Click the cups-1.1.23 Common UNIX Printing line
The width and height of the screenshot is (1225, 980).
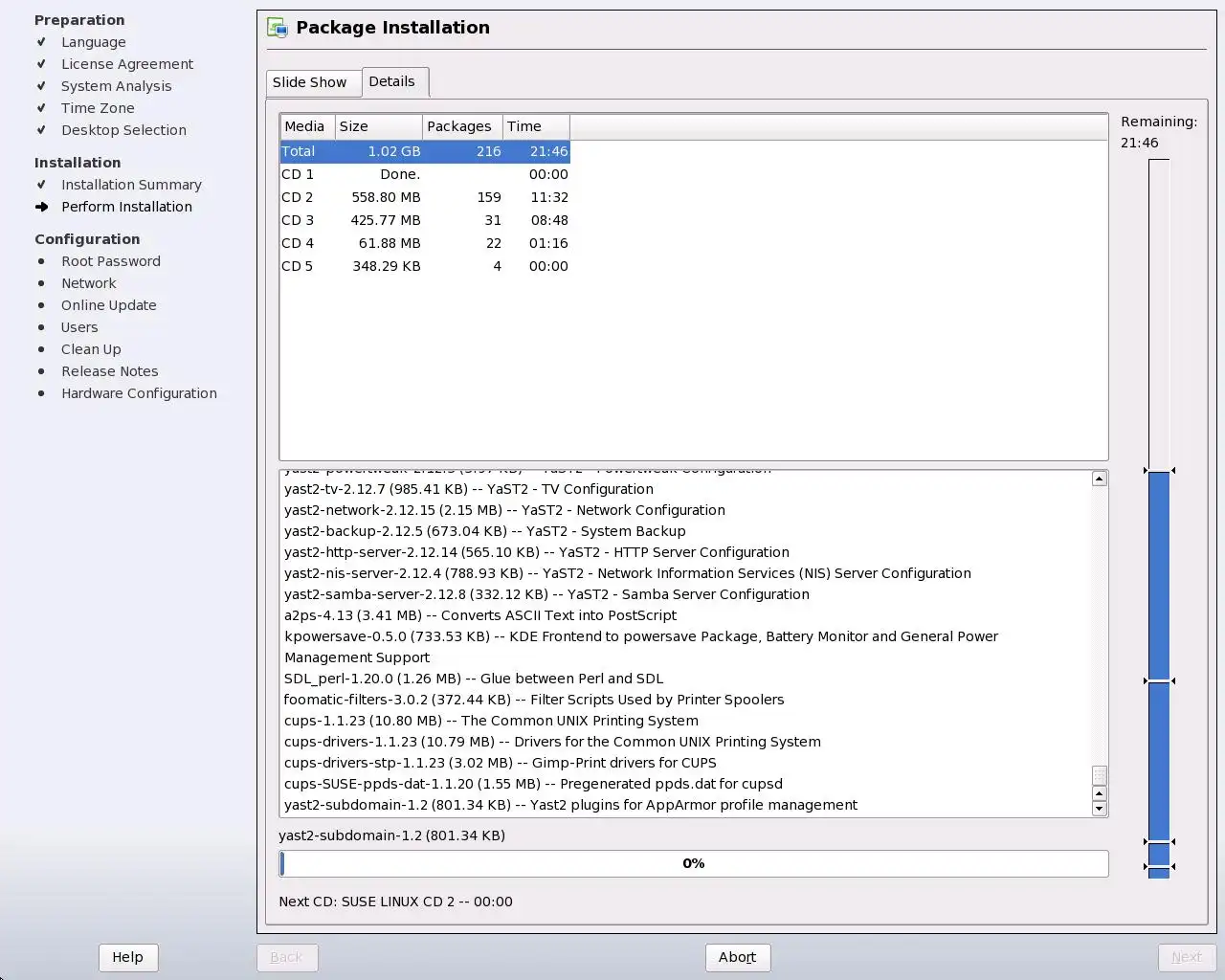point(491,721)
